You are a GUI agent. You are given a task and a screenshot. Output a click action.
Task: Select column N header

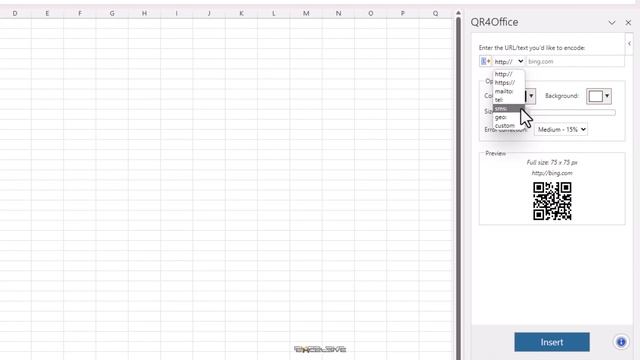pyautogui.click(x=338, y=13)
